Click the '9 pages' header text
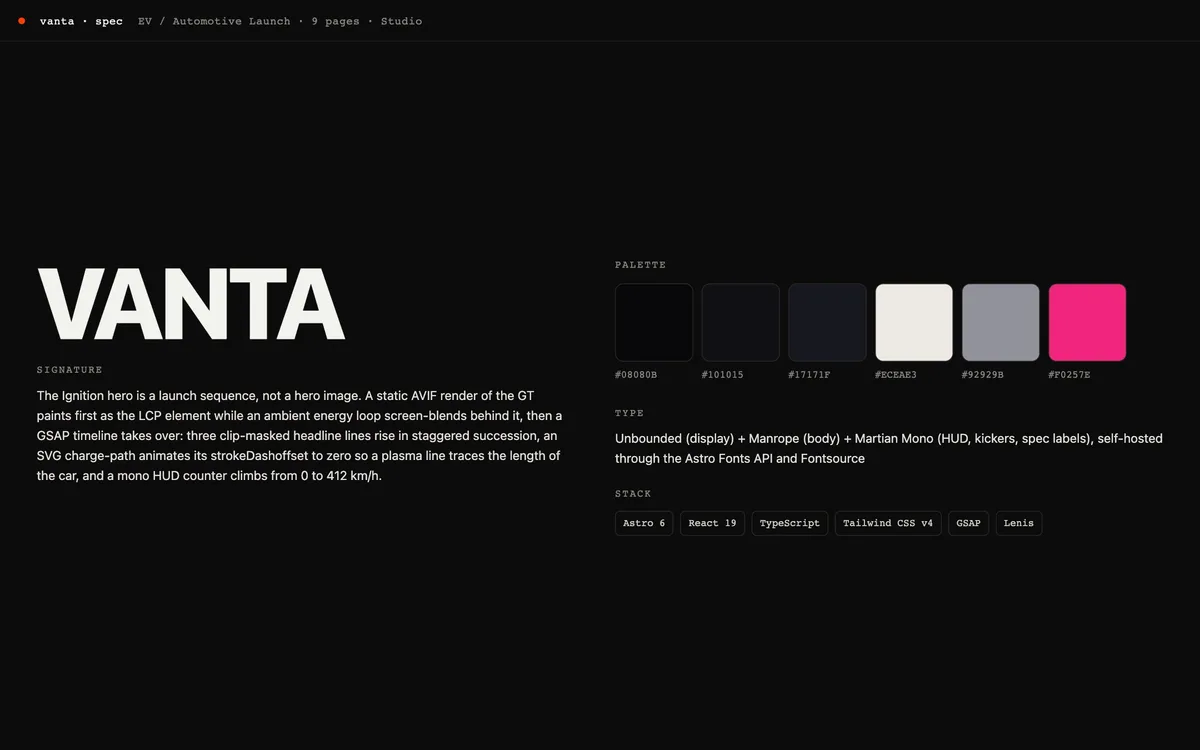The image size is (1200, 750). coord(335,21)
